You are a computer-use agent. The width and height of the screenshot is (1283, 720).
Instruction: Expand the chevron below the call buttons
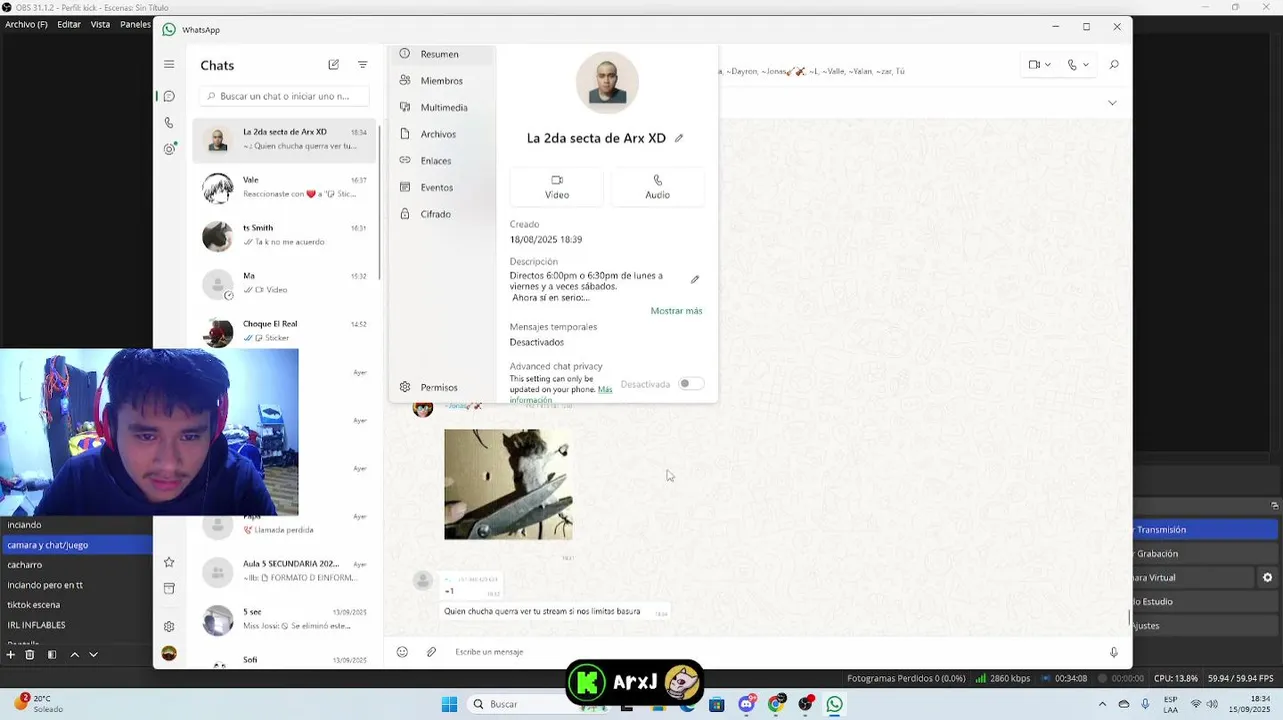click(x=1112, y=103)
